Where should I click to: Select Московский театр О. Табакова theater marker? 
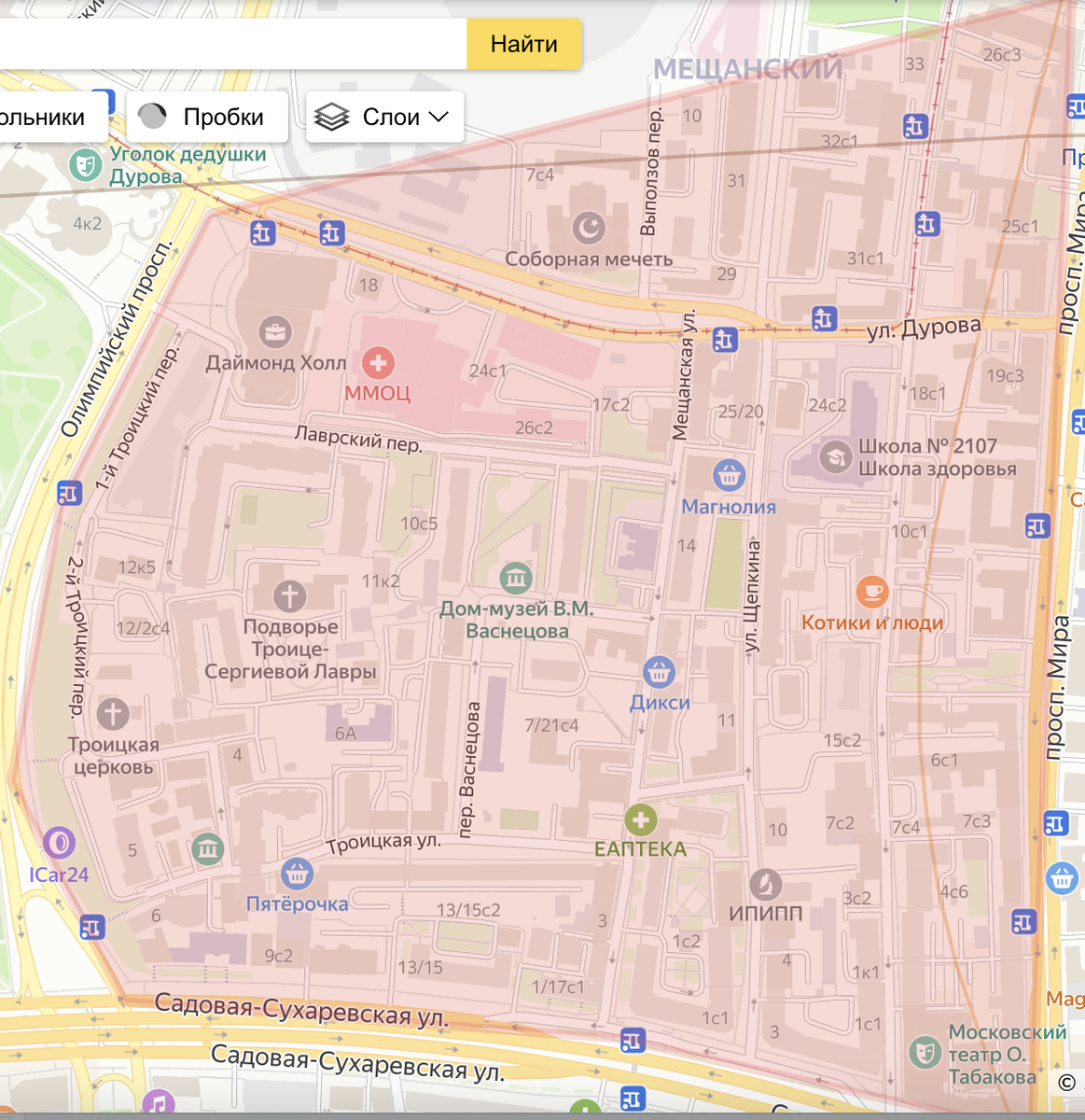[925, 1053]
